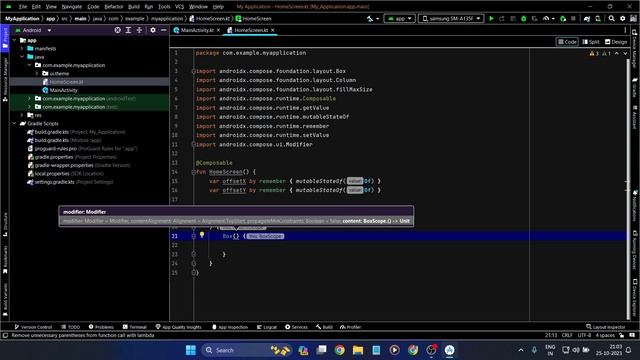Toggle the Project side tab
Viewport: 640px width, 360px height.
(5, 39)
